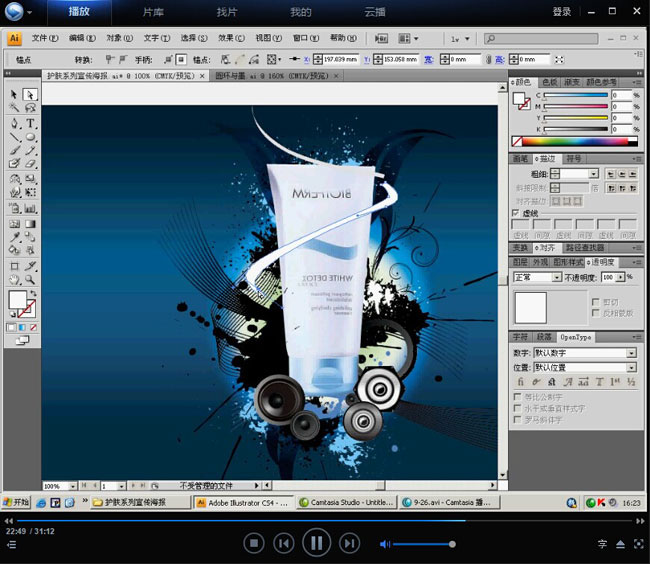The height and width of the screenshot is (564, 650).
Task: Activate the Hand tool
Action: (15, 280)
